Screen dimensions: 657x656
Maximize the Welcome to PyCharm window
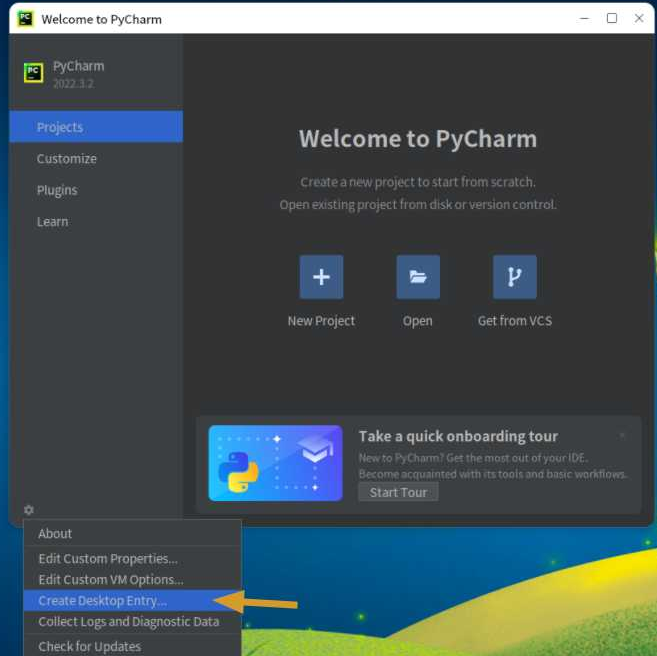click(x=612, y=18)
